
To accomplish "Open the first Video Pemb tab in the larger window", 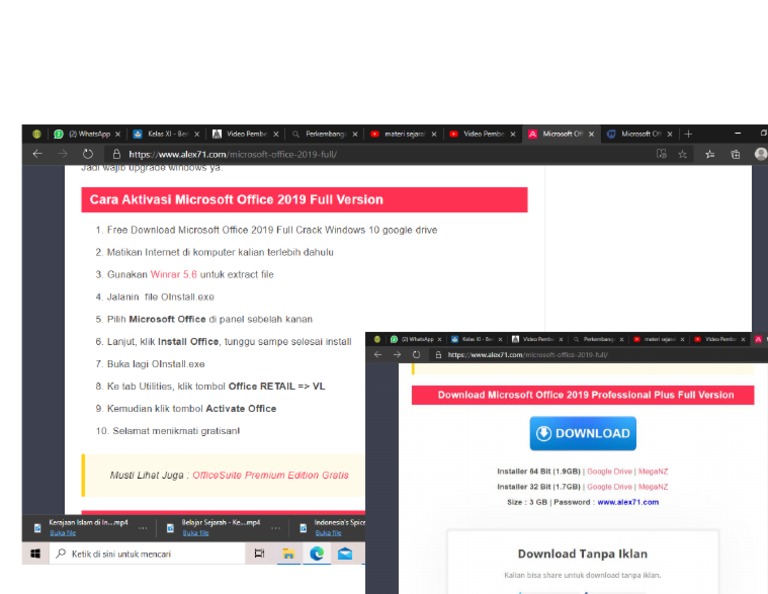I will point(245,134).
